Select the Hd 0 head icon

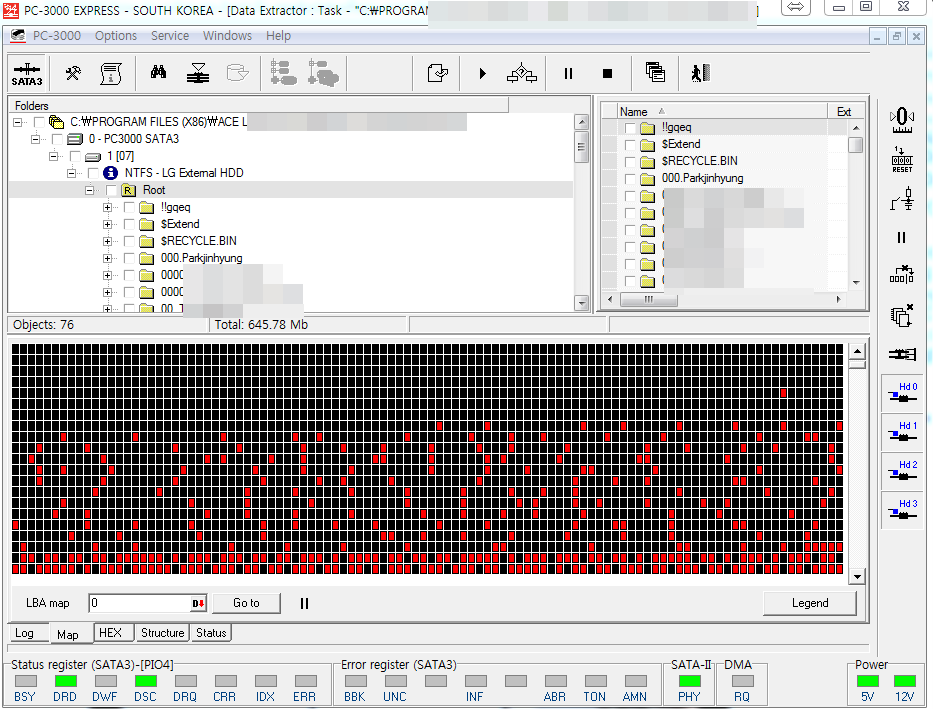901,392
